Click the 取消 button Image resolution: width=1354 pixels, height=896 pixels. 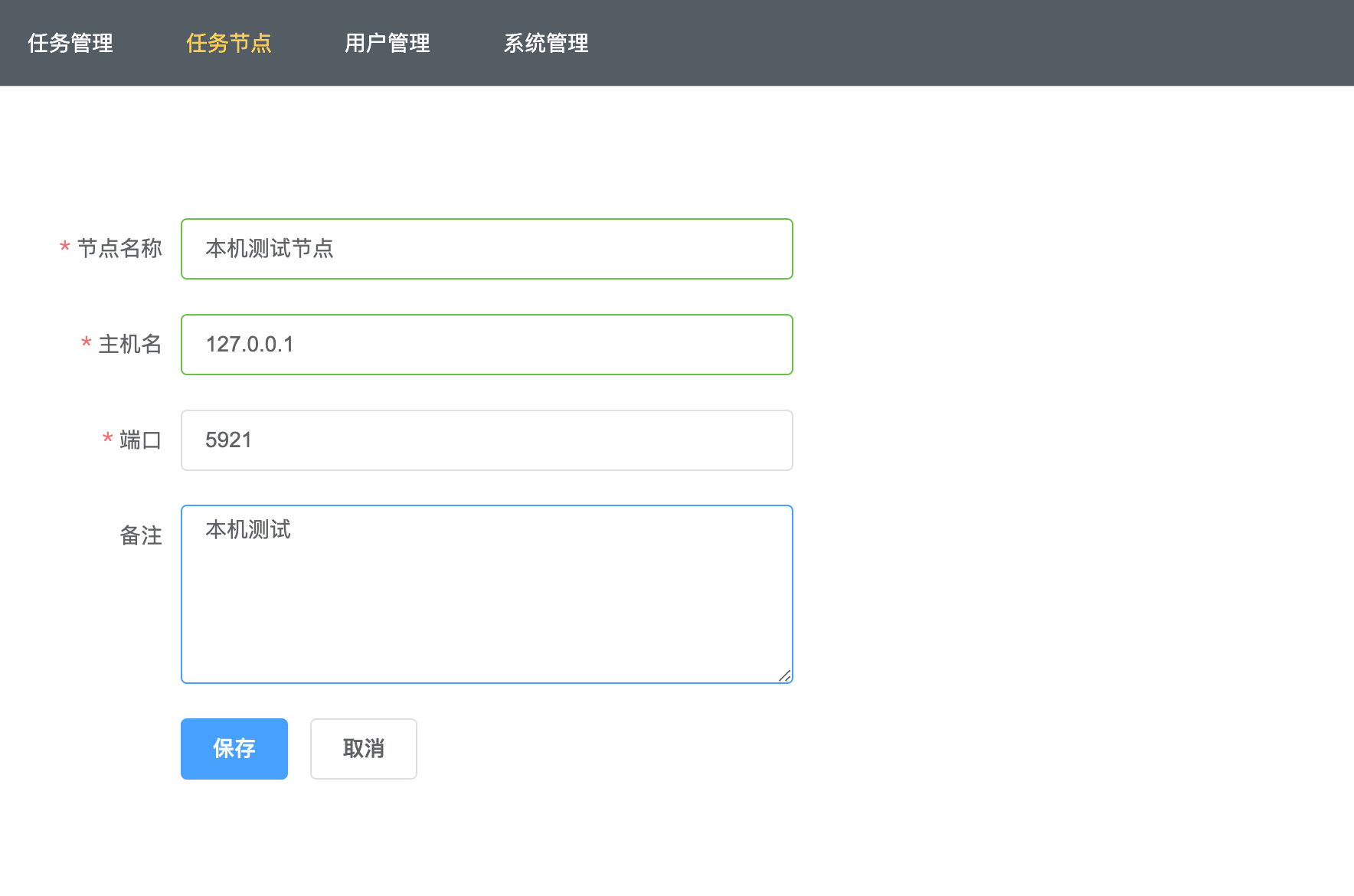tap(364, 749)
